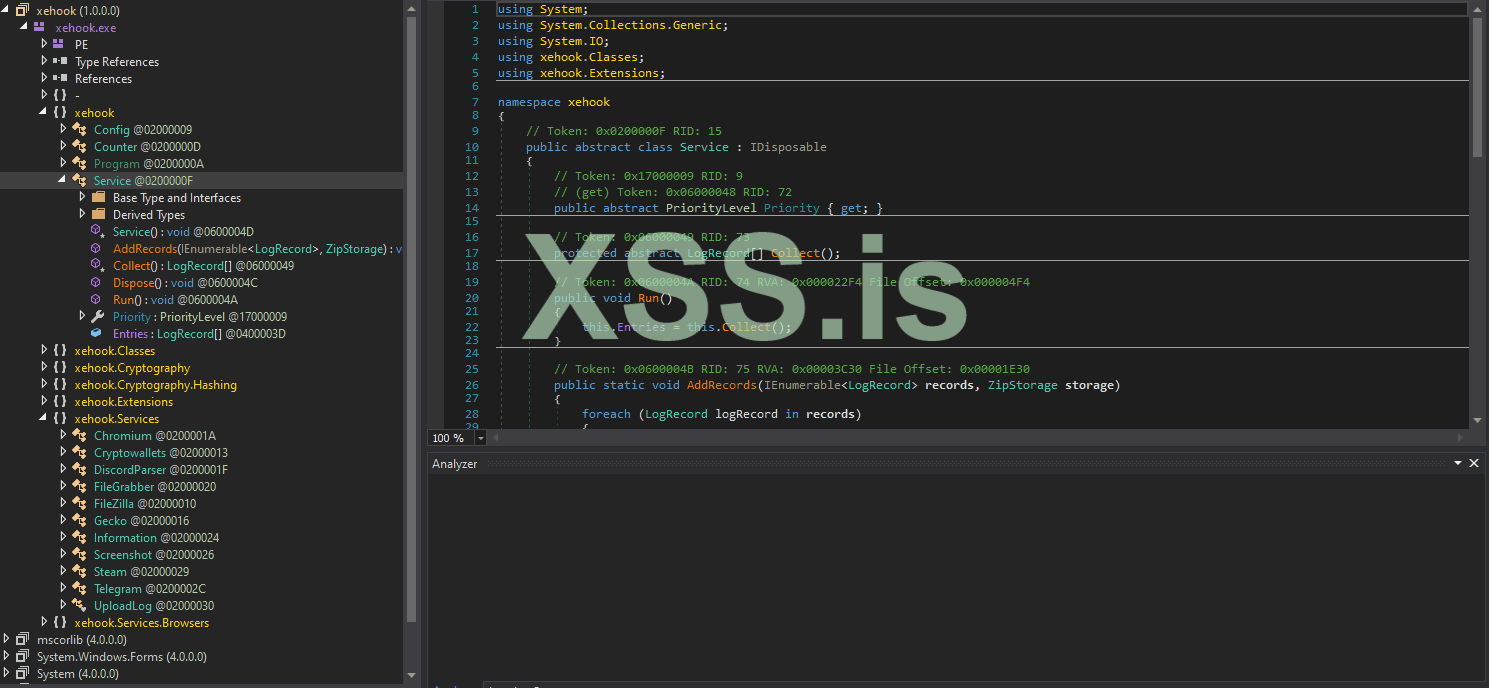Select the System (4.0.0.0) assembly
1489x688 pixels.
78,674
